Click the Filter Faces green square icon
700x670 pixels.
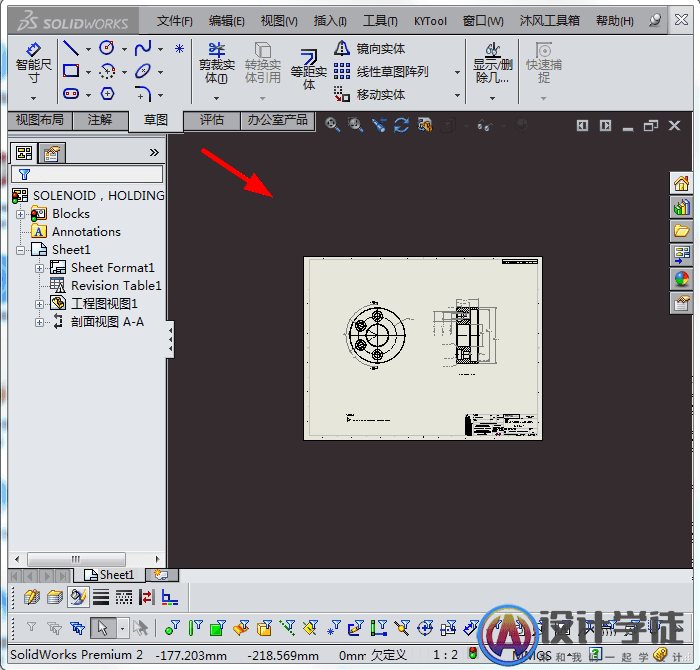[x=218, y=628]
